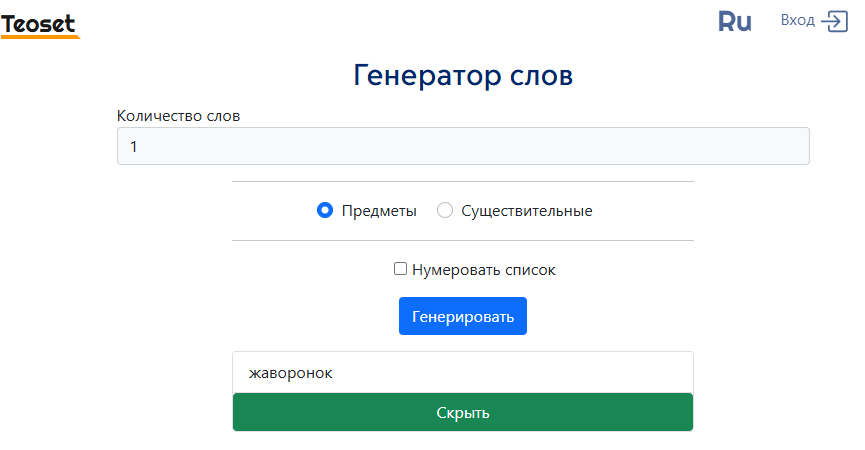Click the white result box around жаворонок
Image resolution: width=865 pixels, height=450 pixels.
[463, 372]
